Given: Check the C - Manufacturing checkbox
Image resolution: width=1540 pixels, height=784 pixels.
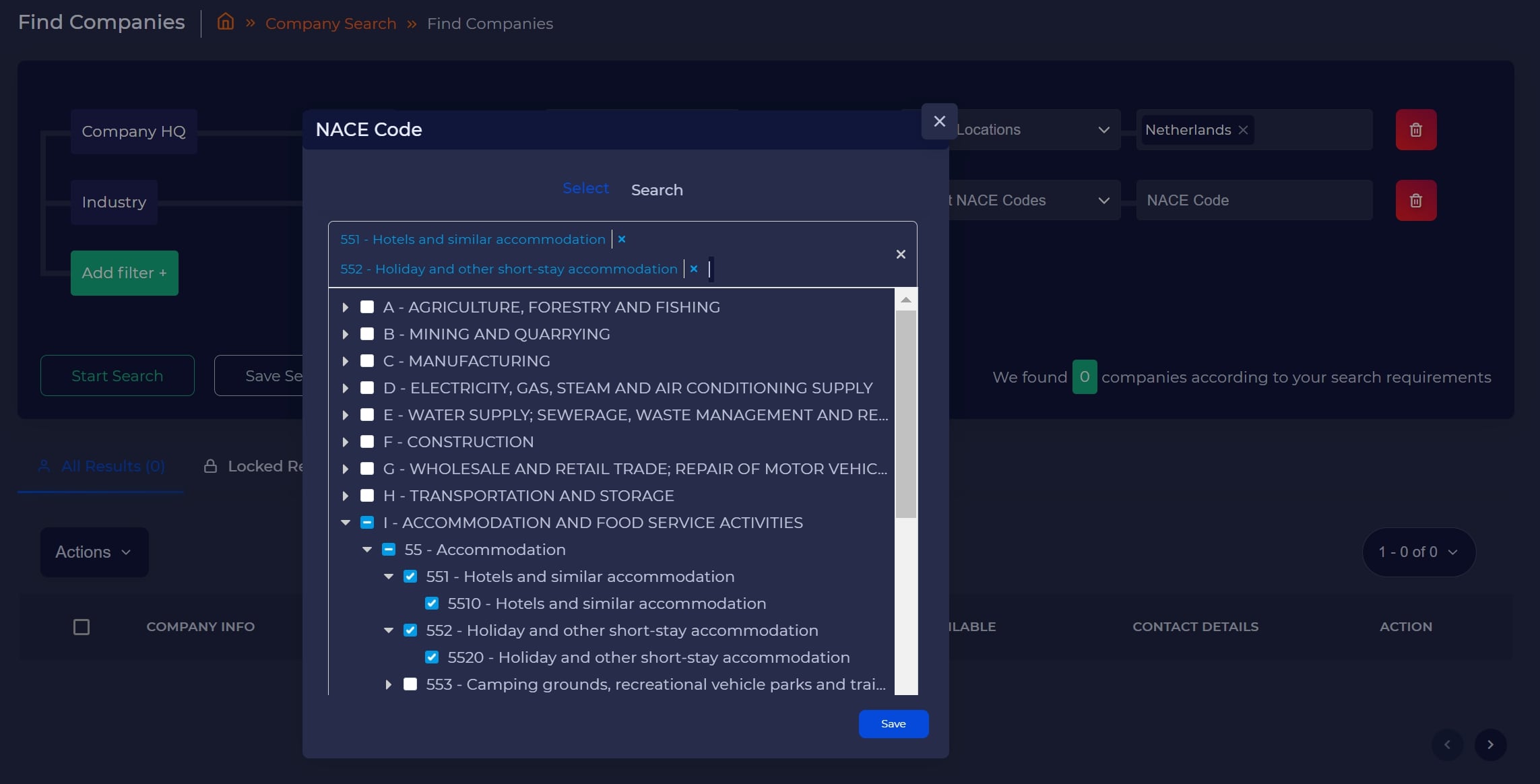Looking at the screenshot, I should (x=367, y=361).
